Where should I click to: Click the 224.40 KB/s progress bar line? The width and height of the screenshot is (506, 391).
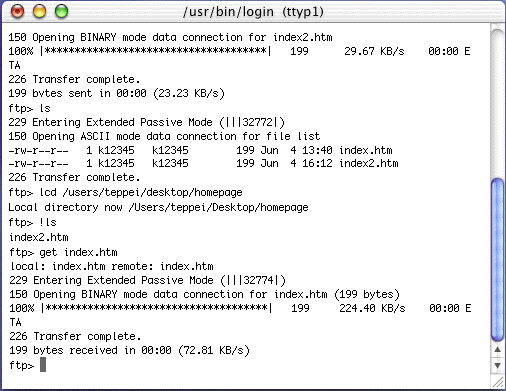[240, 308]
